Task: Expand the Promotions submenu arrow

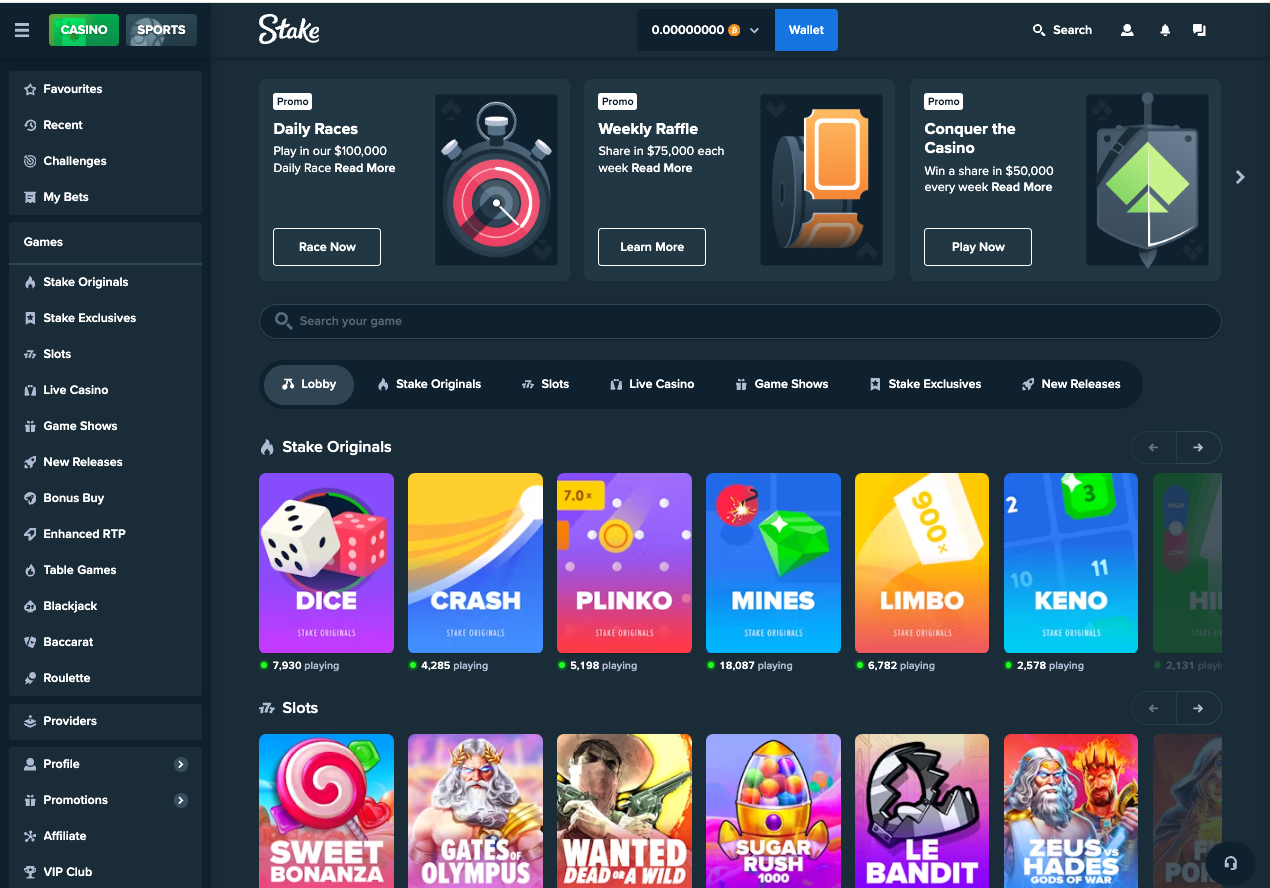Action: (181, 800)
